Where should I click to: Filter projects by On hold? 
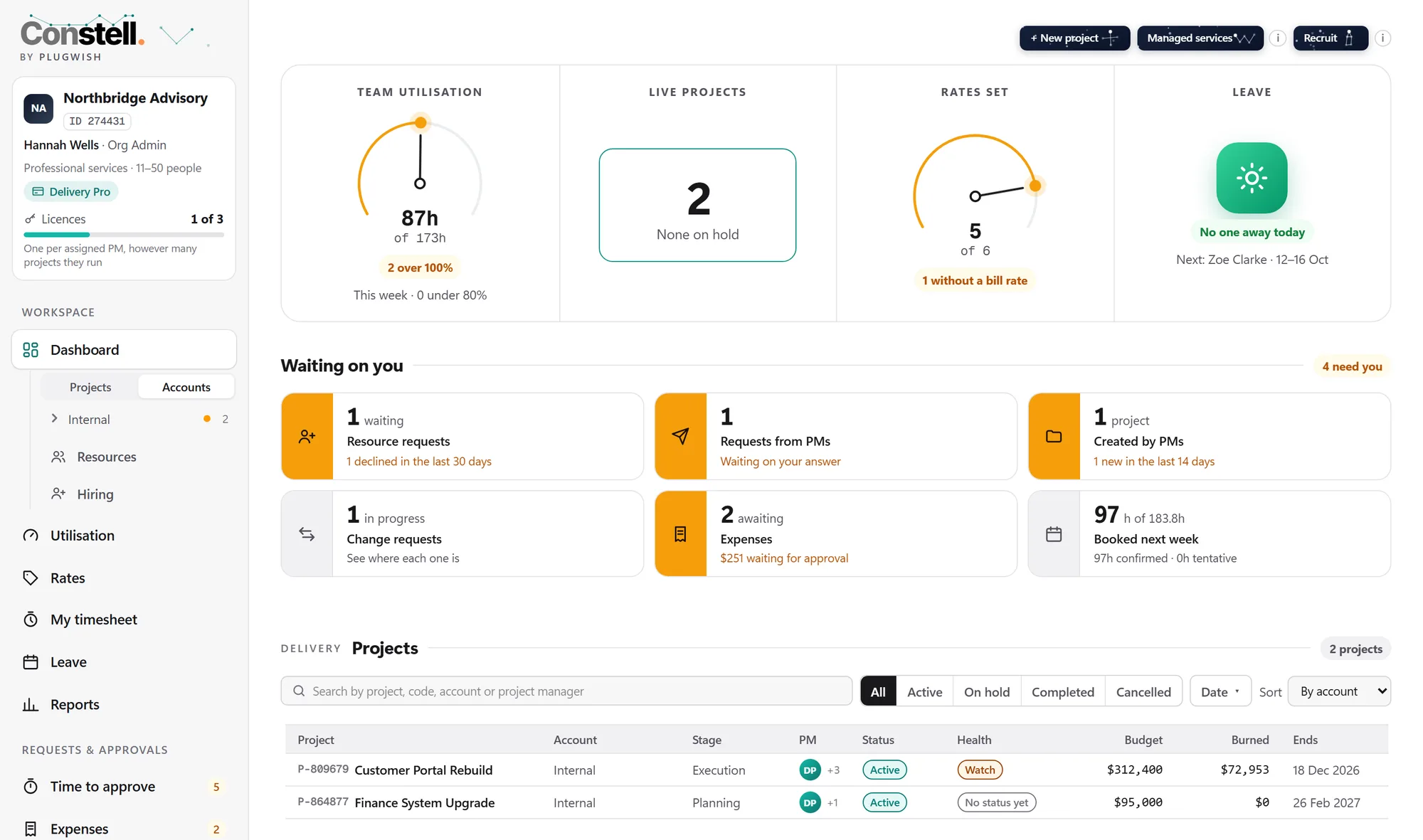click(x=987, y=691)
